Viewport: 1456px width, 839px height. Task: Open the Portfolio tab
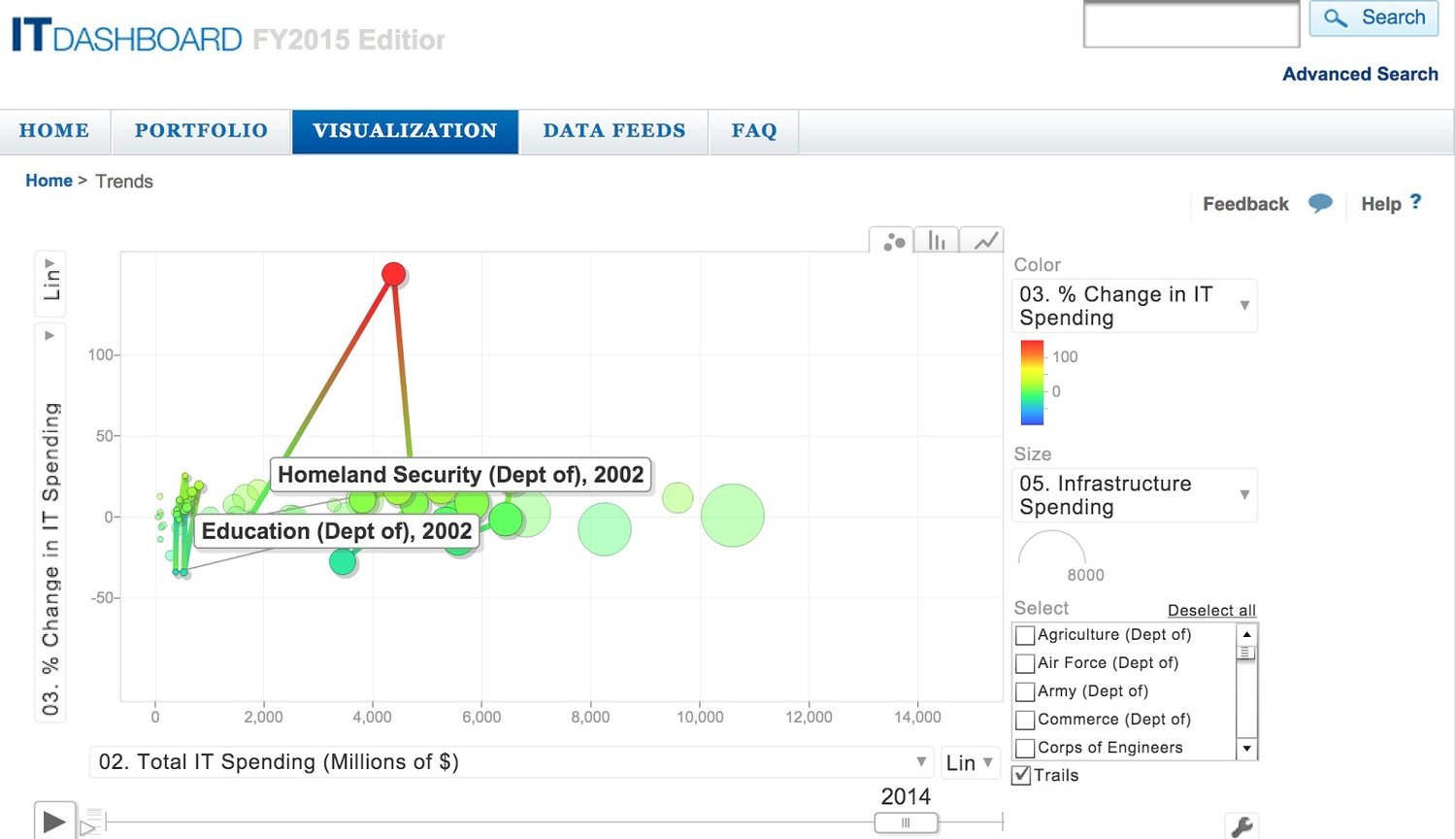201,131
